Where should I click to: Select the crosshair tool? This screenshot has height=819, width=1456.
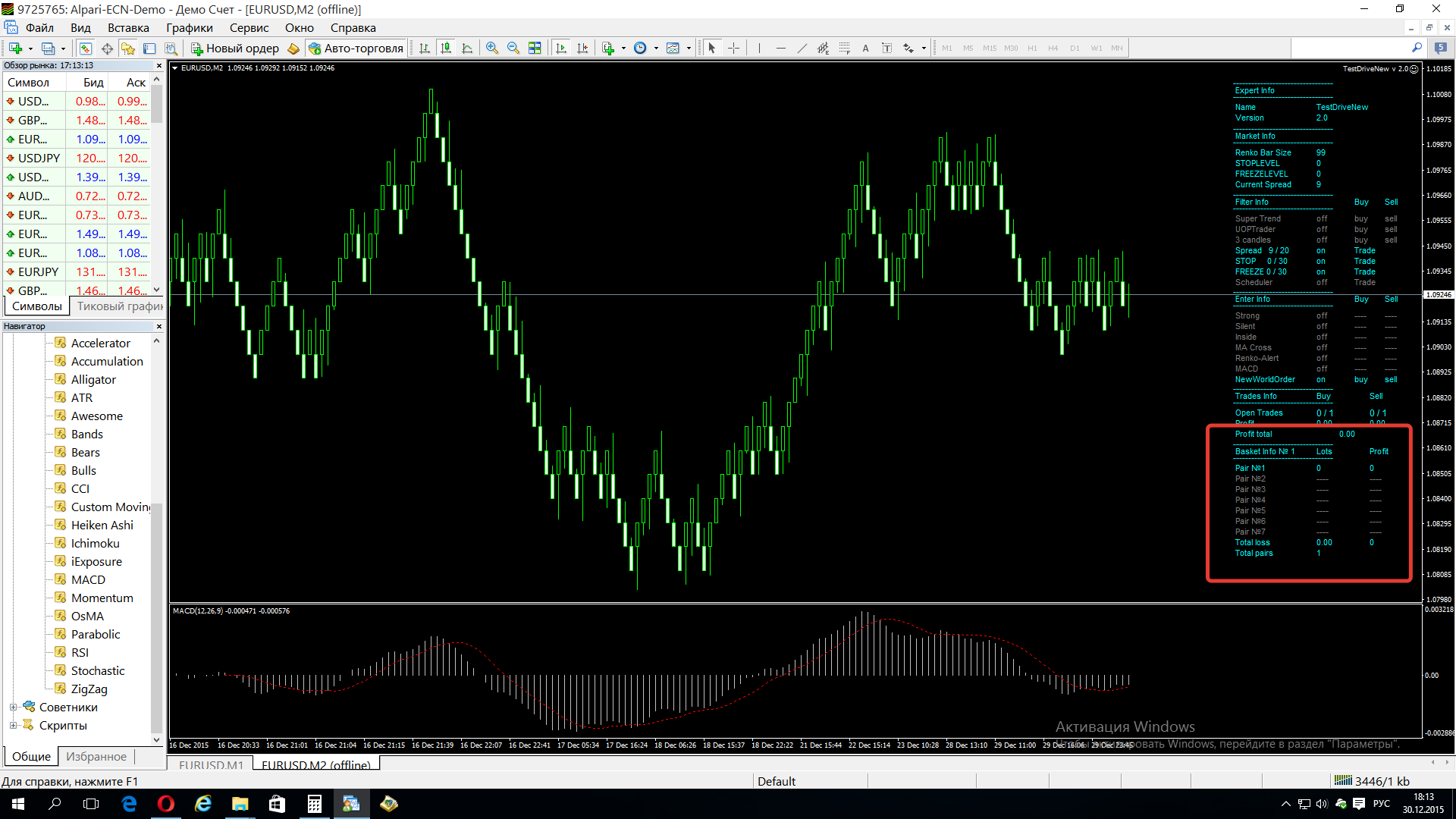tap(733, 48)
